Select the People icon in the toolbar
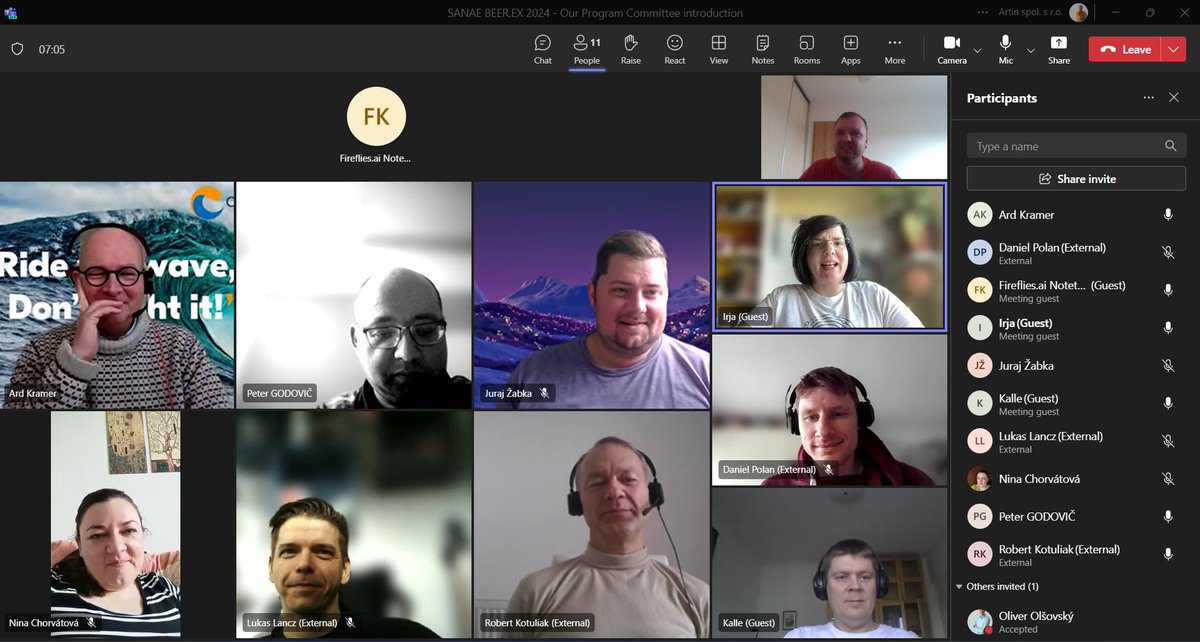The image size is (1200, 642). tap(586, 48)
